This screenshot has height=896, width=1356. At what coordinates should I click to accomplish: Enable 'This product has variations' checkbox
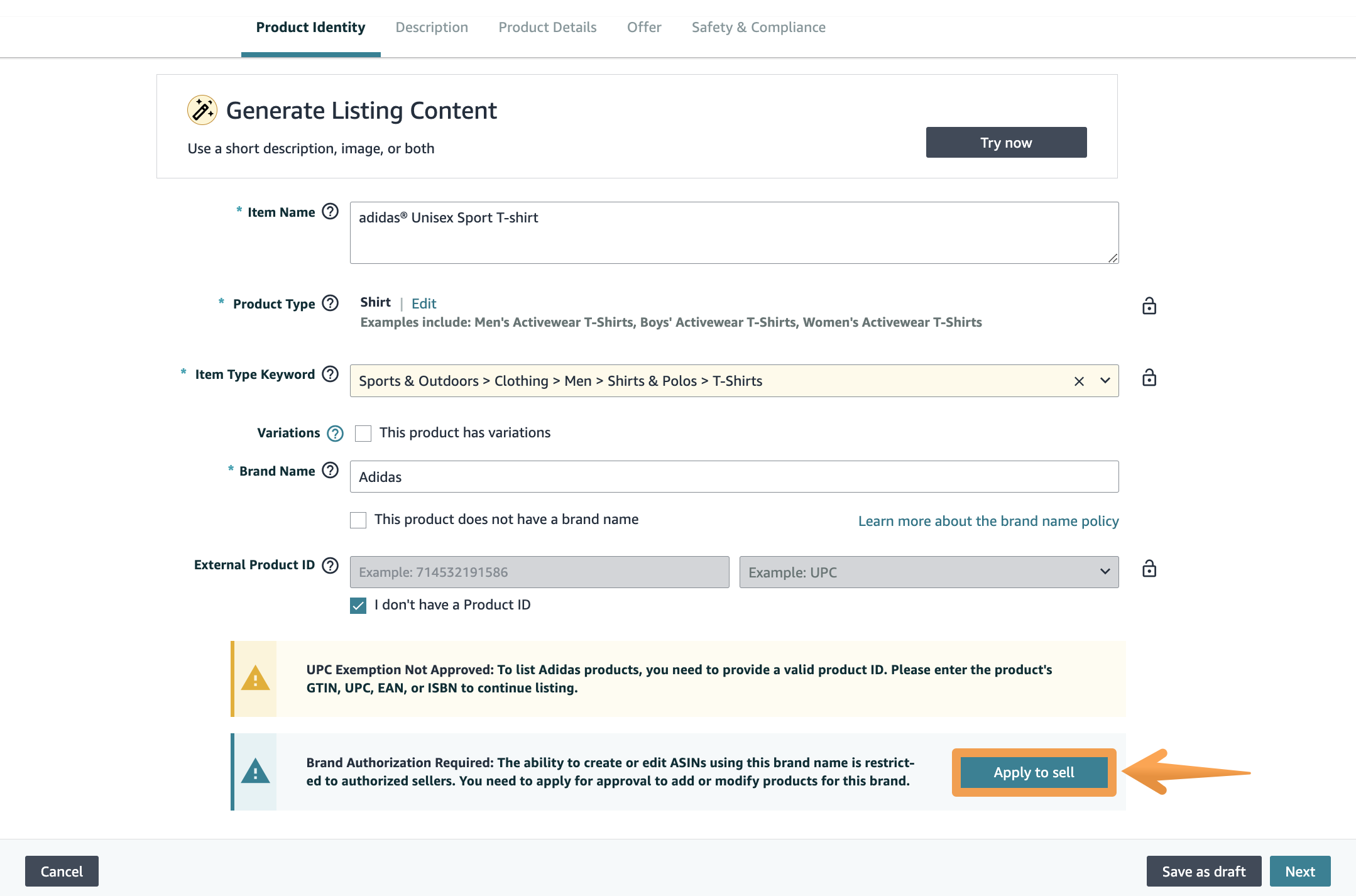(x=363, y=433)
